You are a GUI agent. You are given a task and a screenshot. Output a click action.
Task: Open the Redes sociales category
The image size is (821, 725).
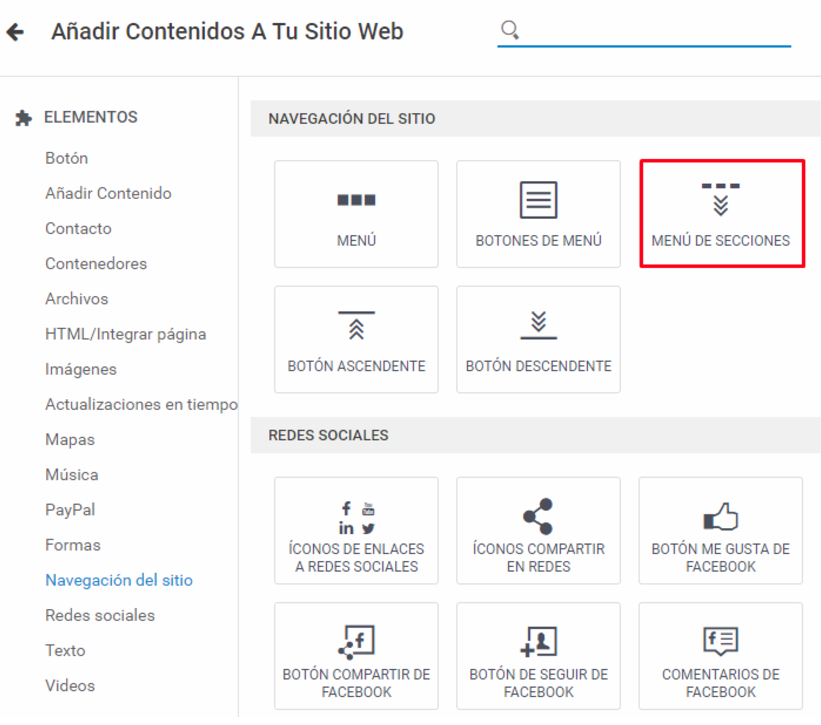[x=100, y=615]
